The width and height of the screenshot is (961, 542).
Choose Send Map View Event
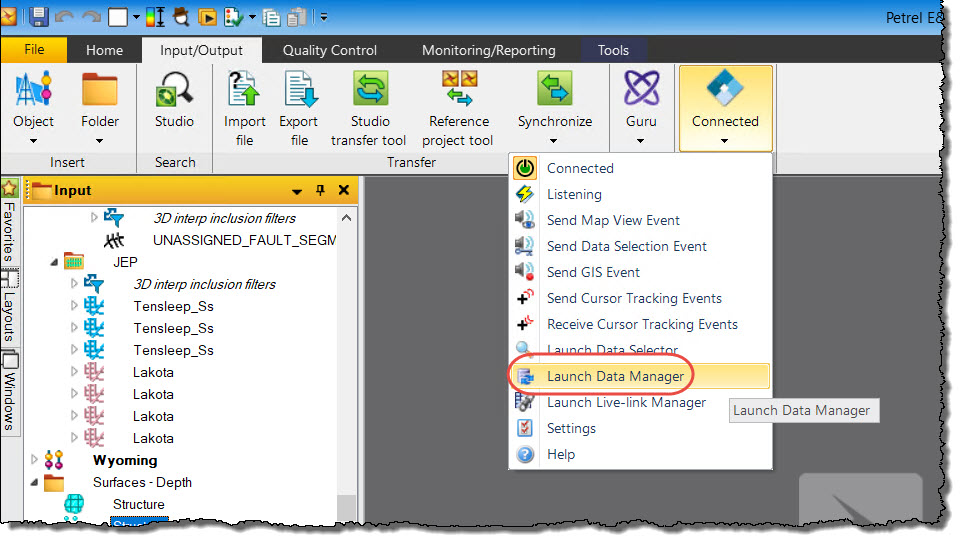pos(640,220)
